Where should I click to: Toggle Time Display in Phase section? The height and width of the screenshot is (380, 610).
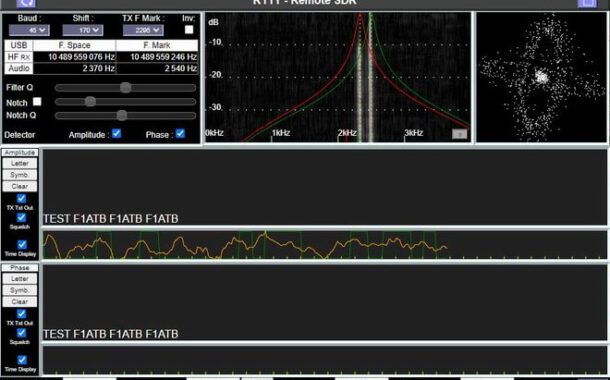pyautogui.click(x=22, y=360)
